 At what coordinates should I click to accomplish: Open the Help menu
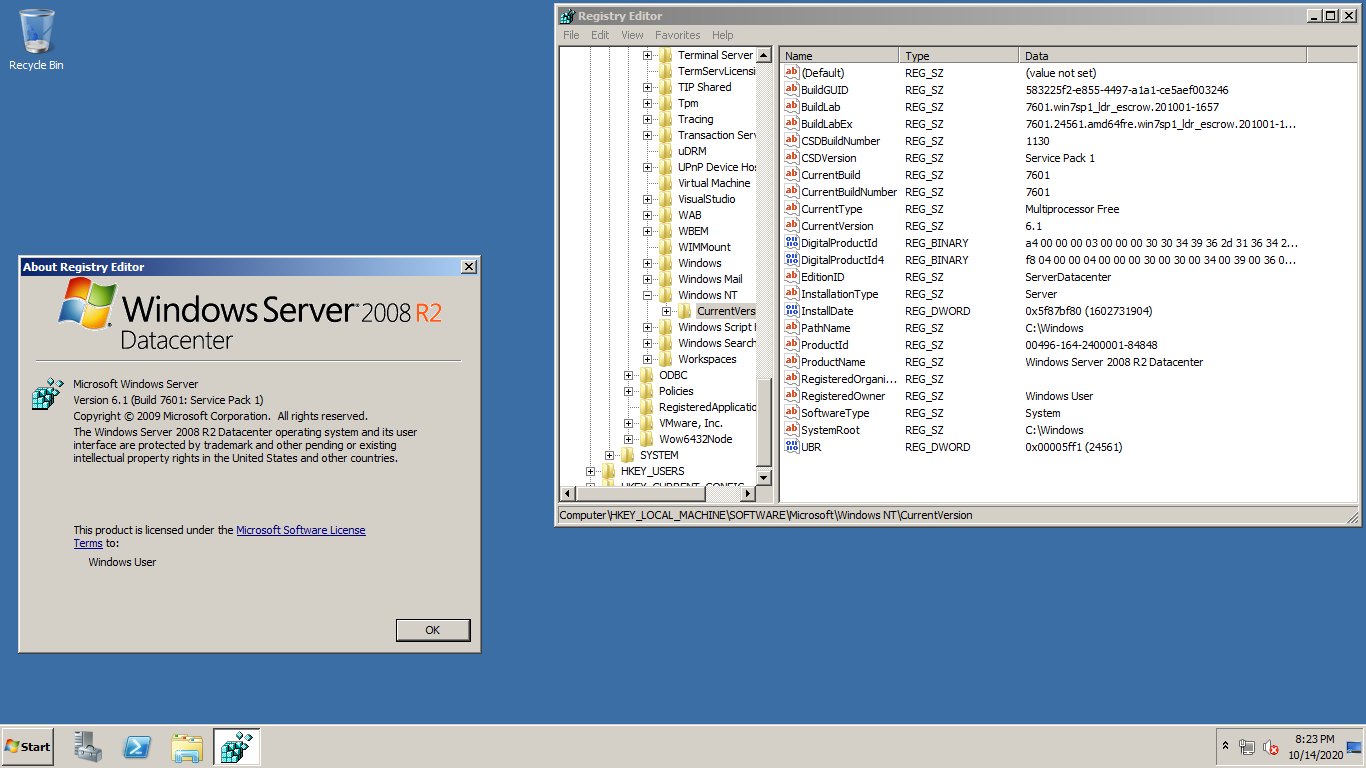point(722,35)
